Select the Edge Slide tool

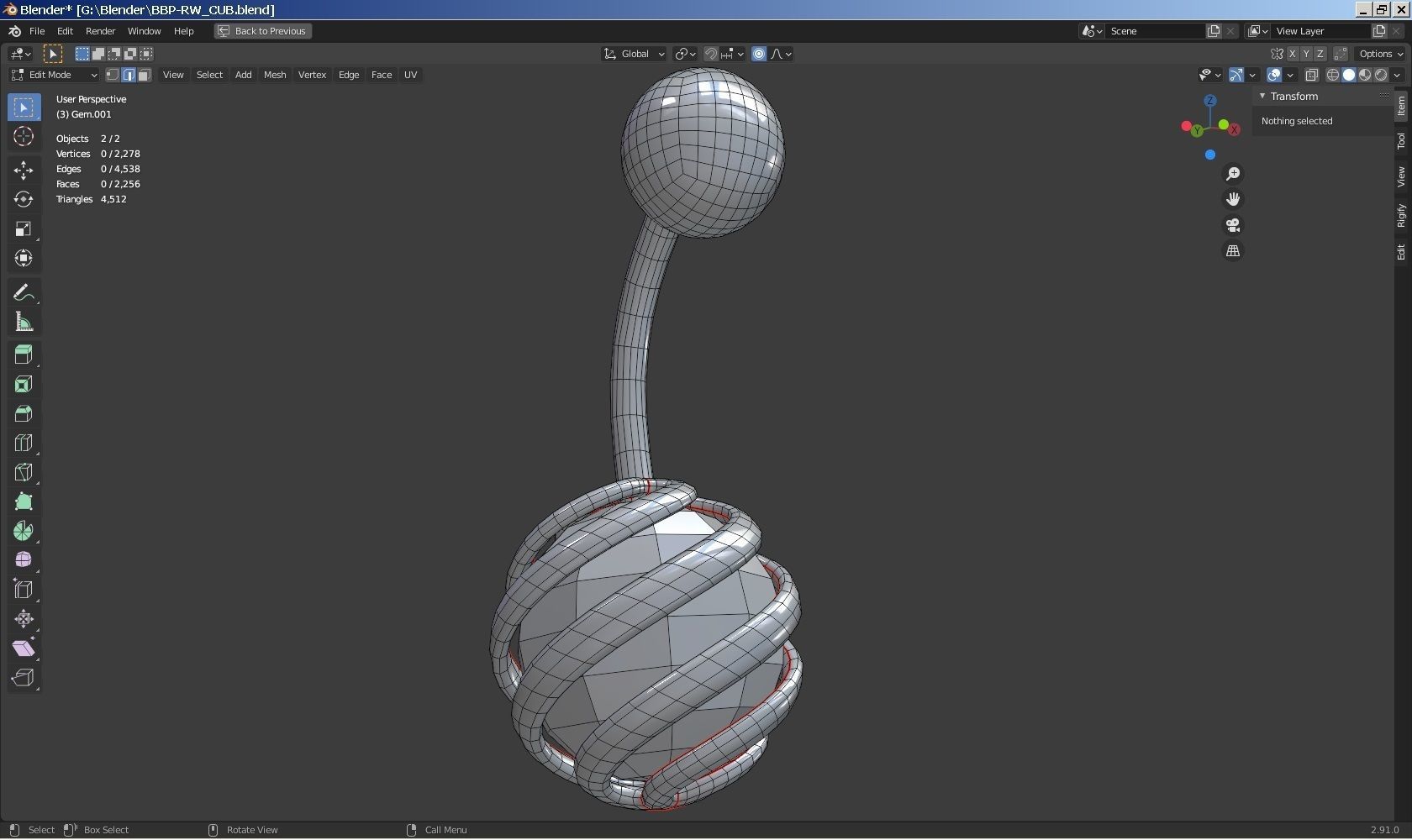24,590
